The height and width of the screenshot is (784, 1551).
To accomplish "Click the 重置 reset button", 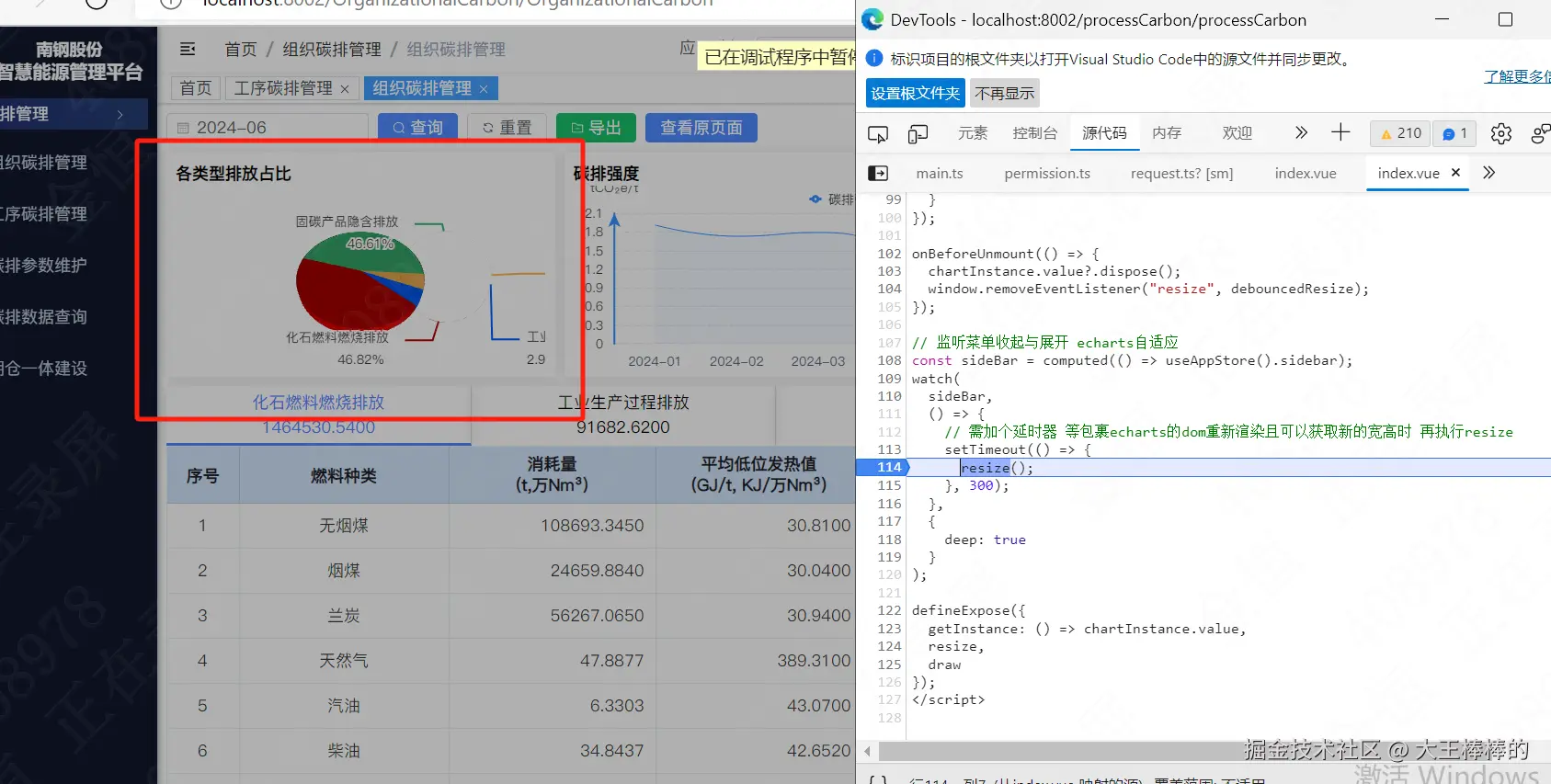I will click(x=507, y=128).
